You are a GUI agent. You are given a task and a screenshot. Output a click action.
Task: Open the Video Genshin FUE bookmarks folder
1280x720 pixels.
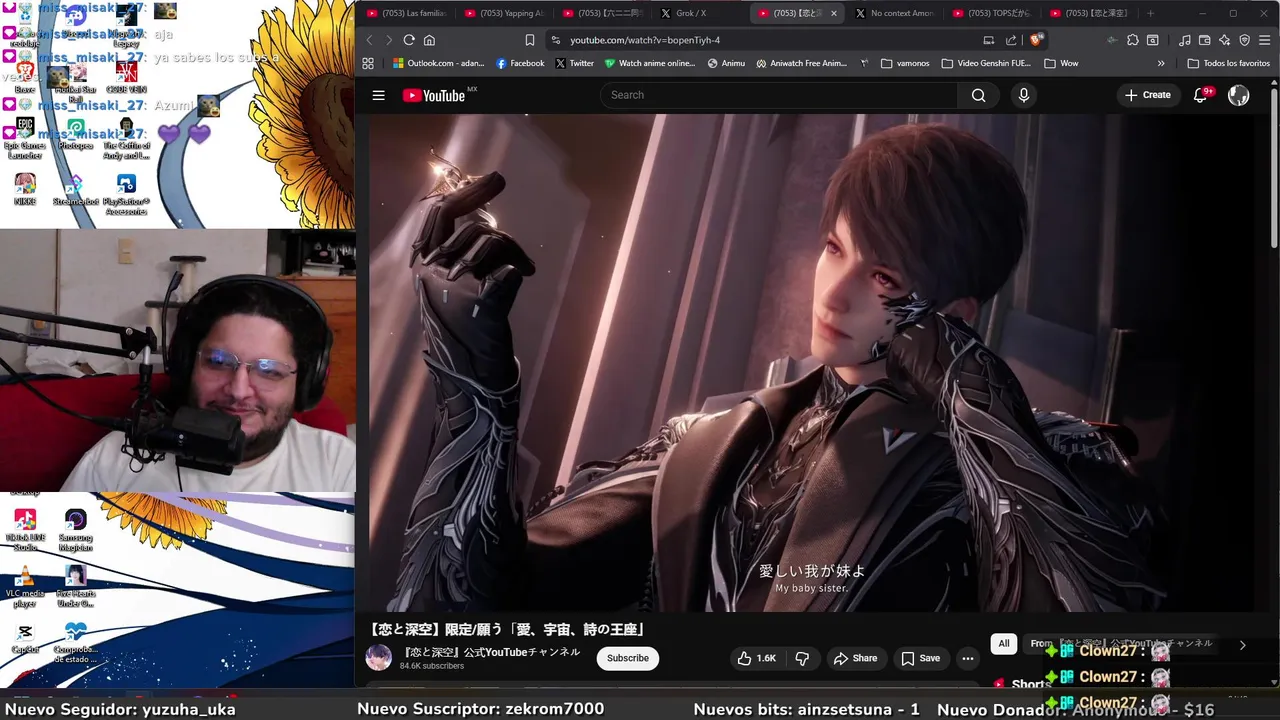[x=986, y=63]
